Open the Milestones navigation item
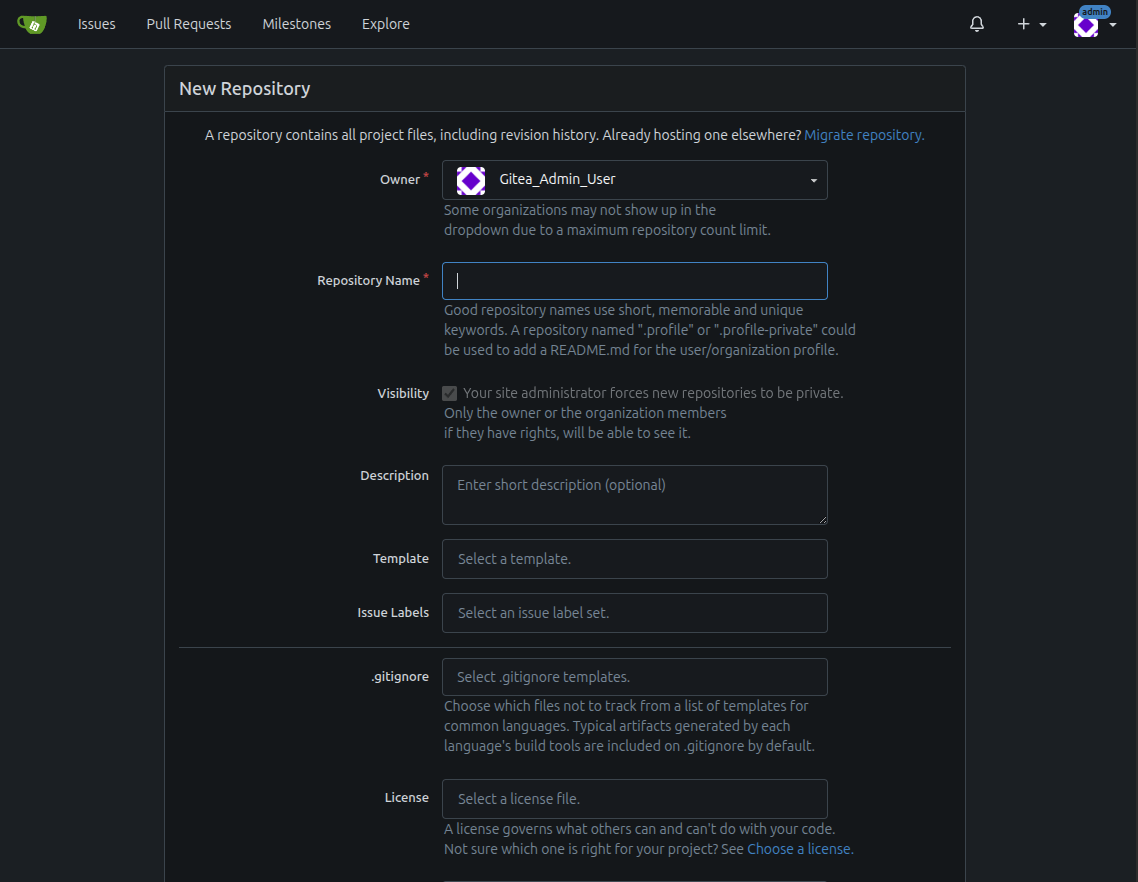Image resolution: width=1138 pixels, height=882 pixels. [297, 24]
